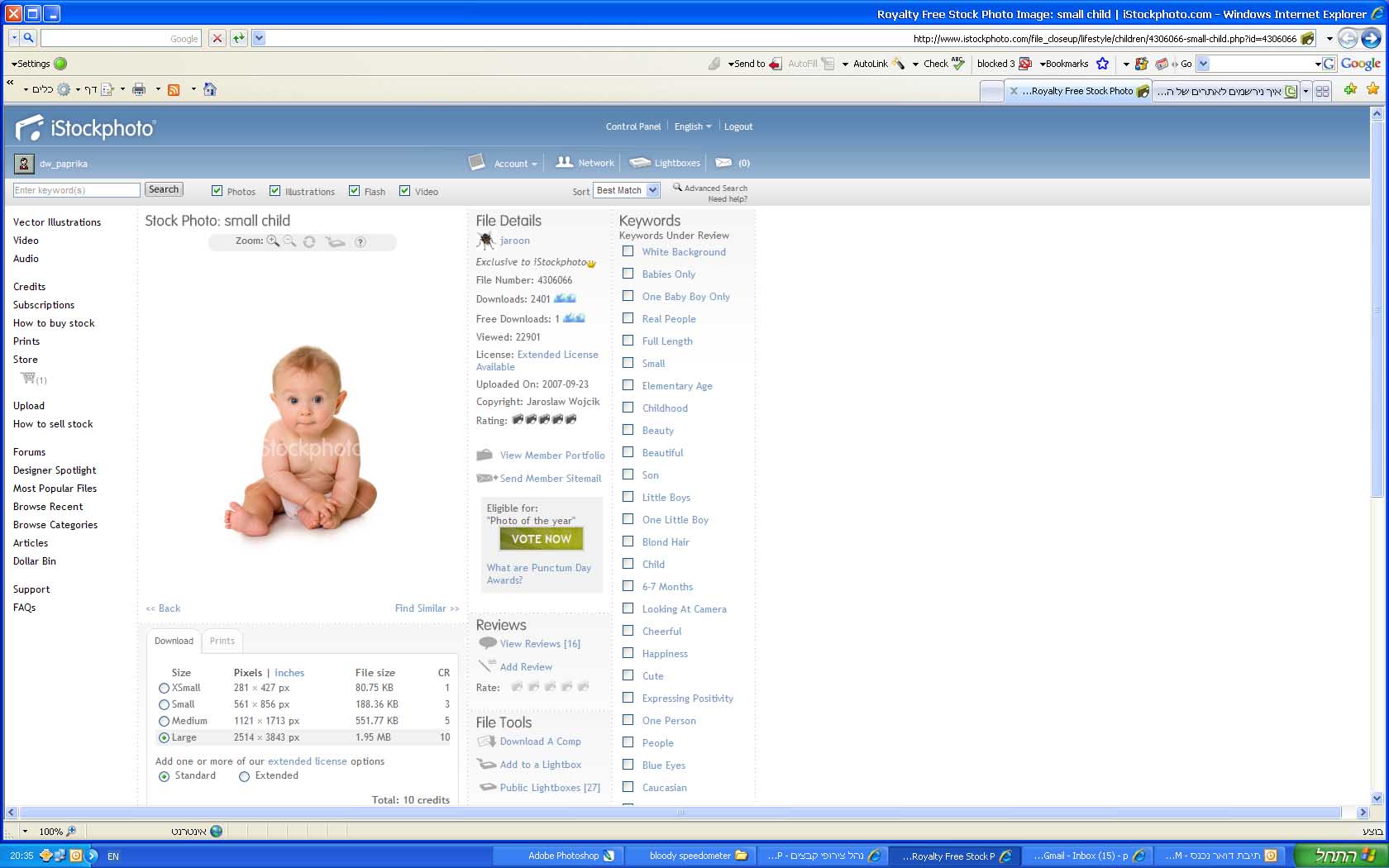Click the Google toolbar Bookmarks star icon
1389x868 pixels.
pos(1102,64)
